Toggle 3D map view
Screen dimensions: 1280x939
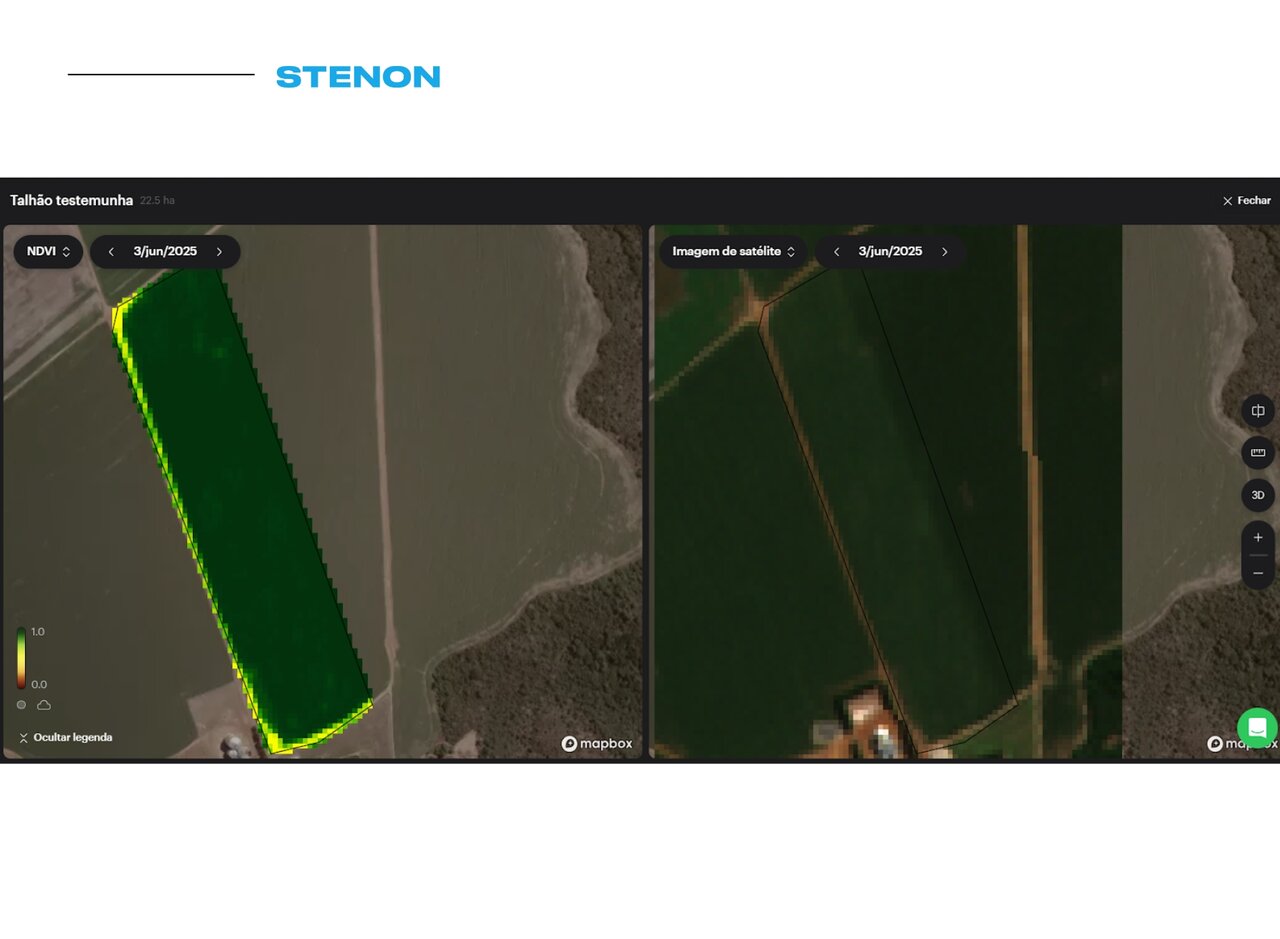(x=1258, y=495)
